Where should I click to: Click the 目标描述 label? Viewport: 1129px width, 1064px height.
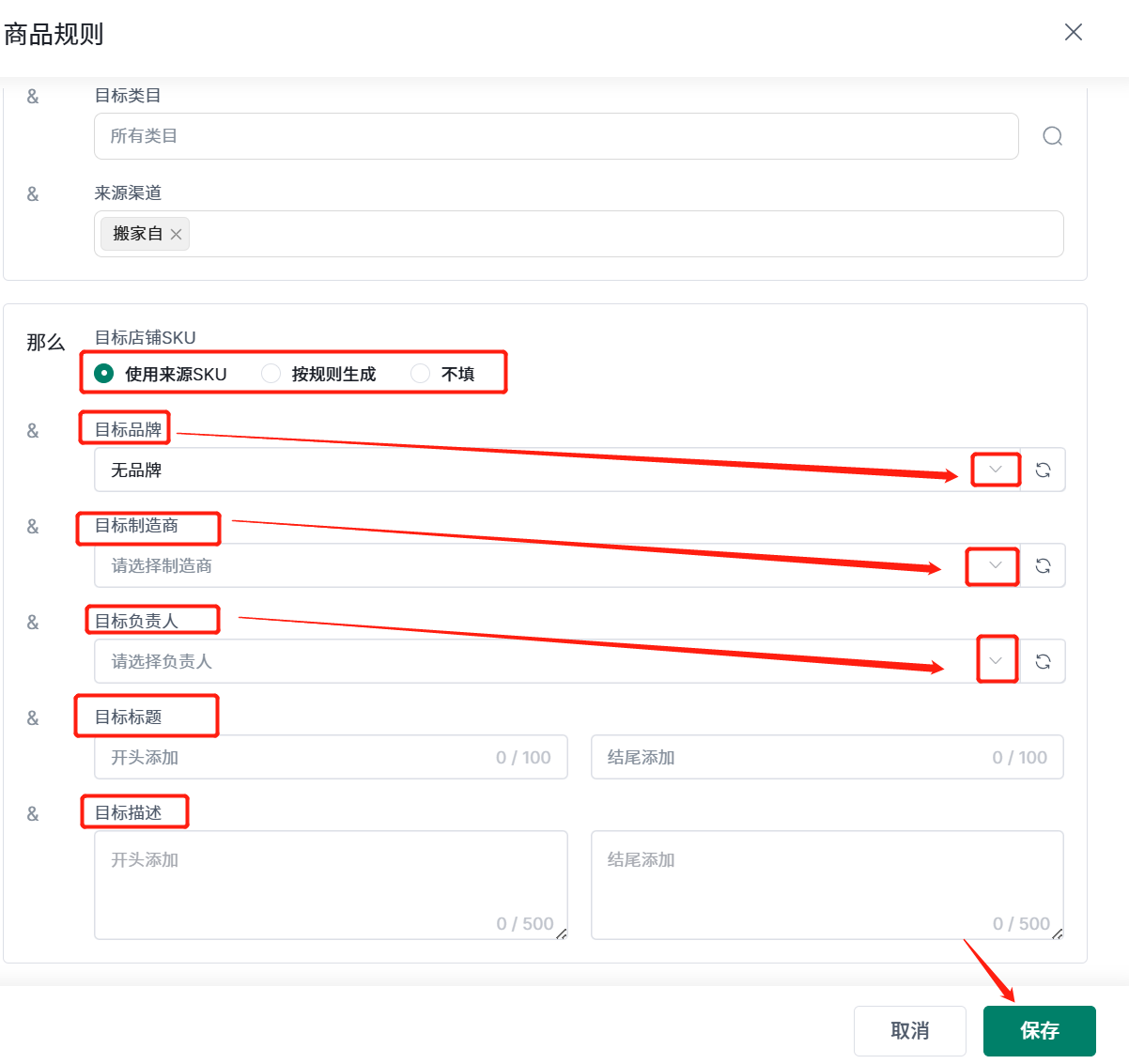[x=129, y=812]
